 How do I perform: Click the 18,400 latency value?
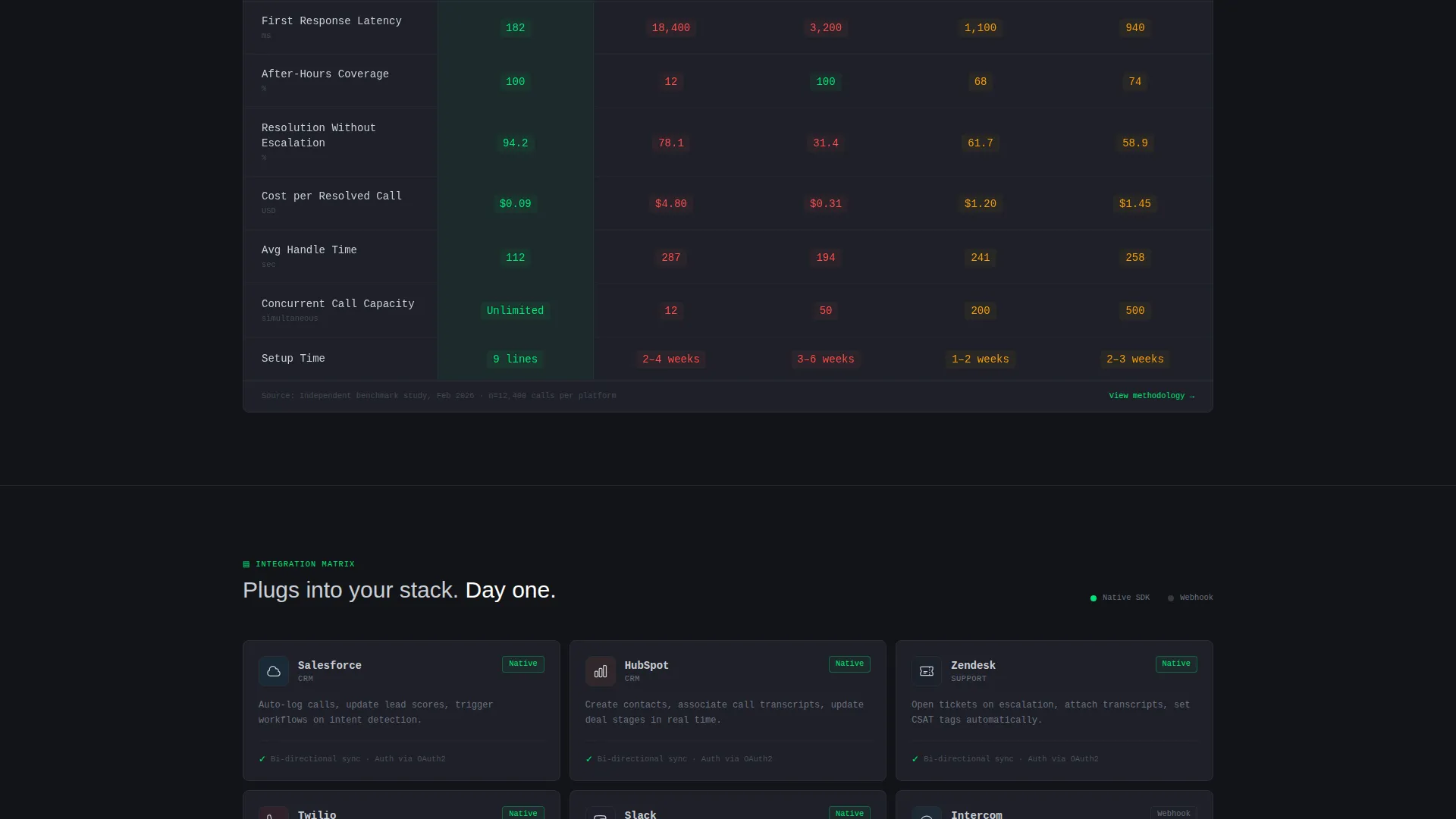coord(671,28)
